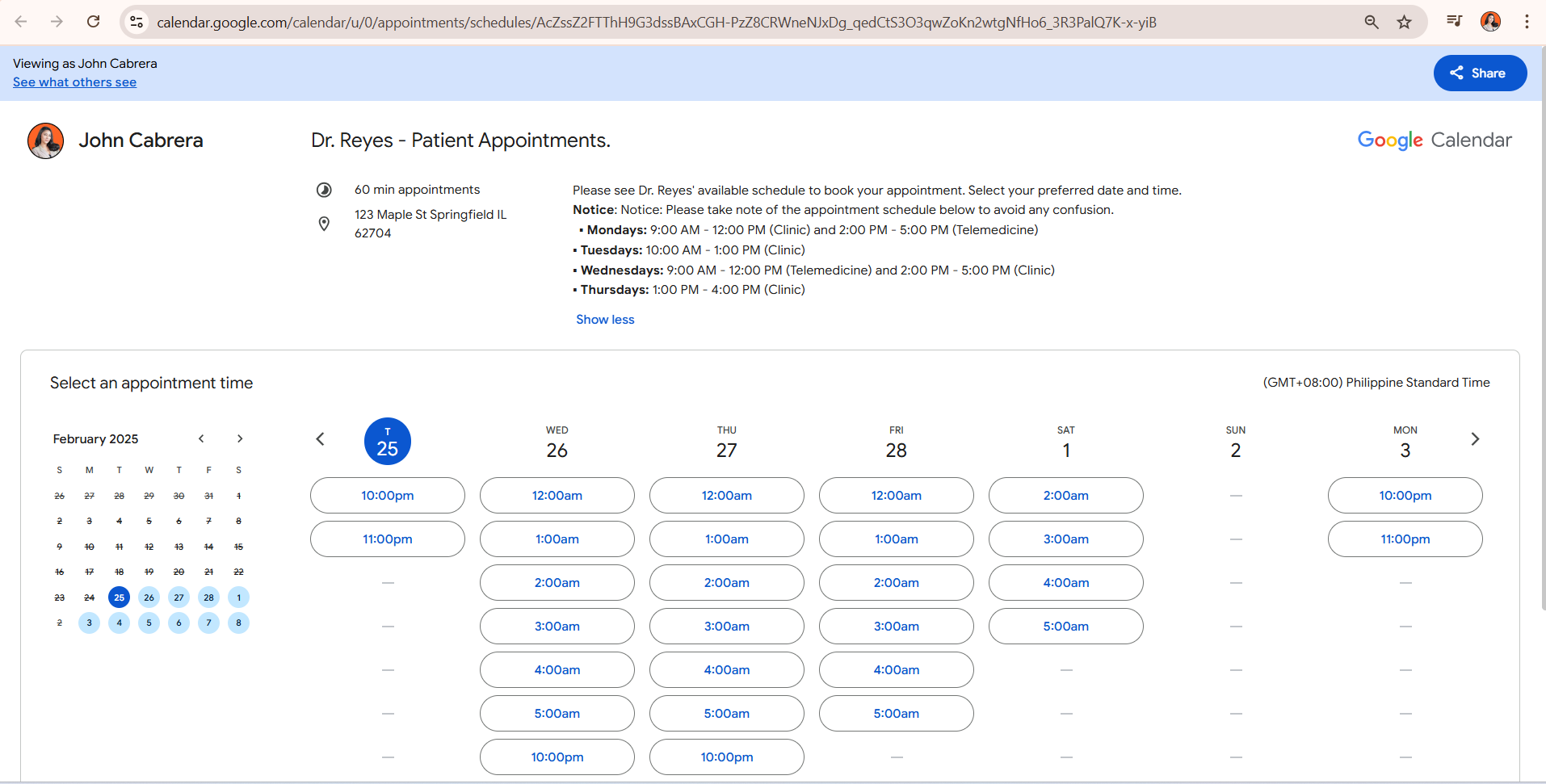This screenshot has width=1546, height=784.
Task: Select February 27 in the mini calendar
Action: [x=179, y=597]
